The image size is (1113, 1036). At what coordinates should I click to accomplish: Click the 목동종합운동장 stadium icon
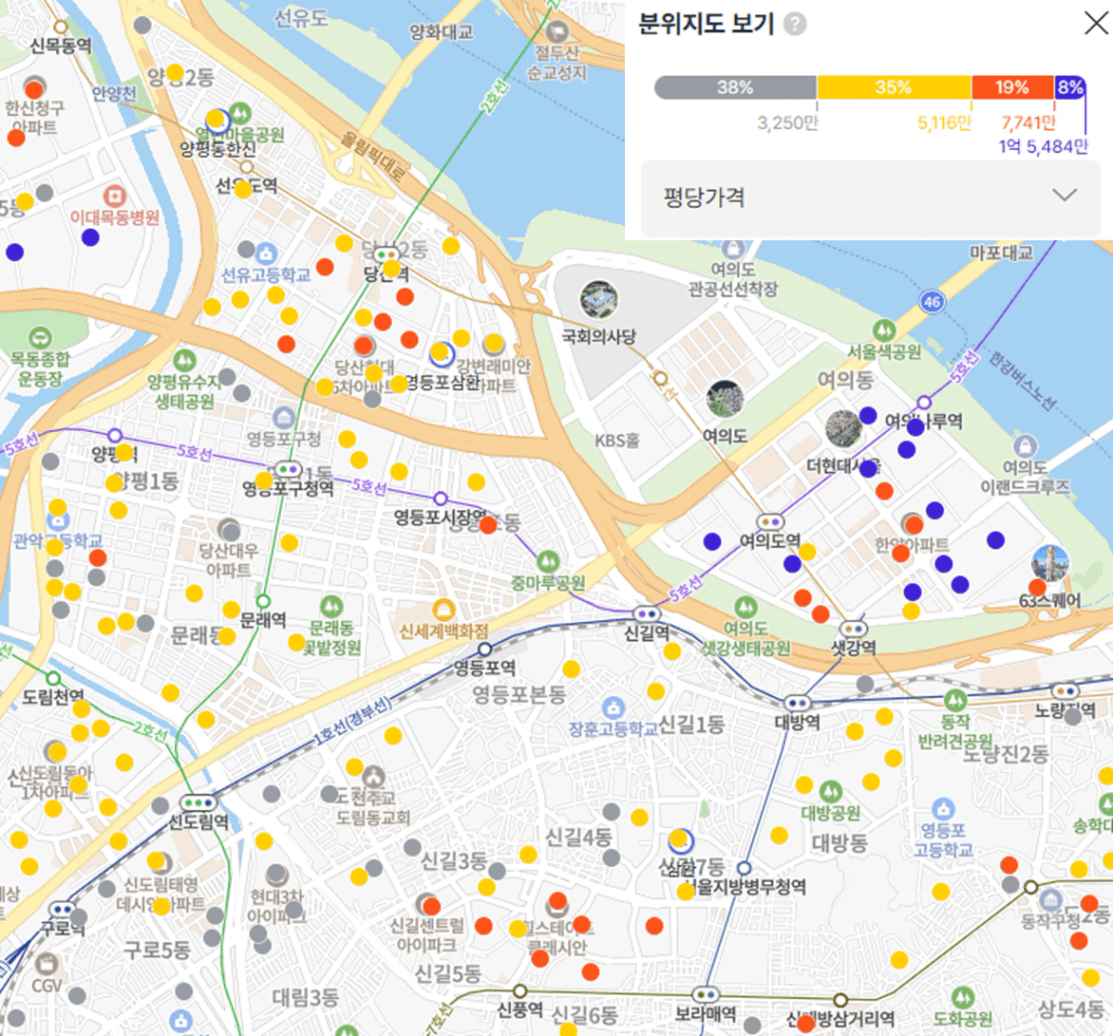[x=40, y=338]
